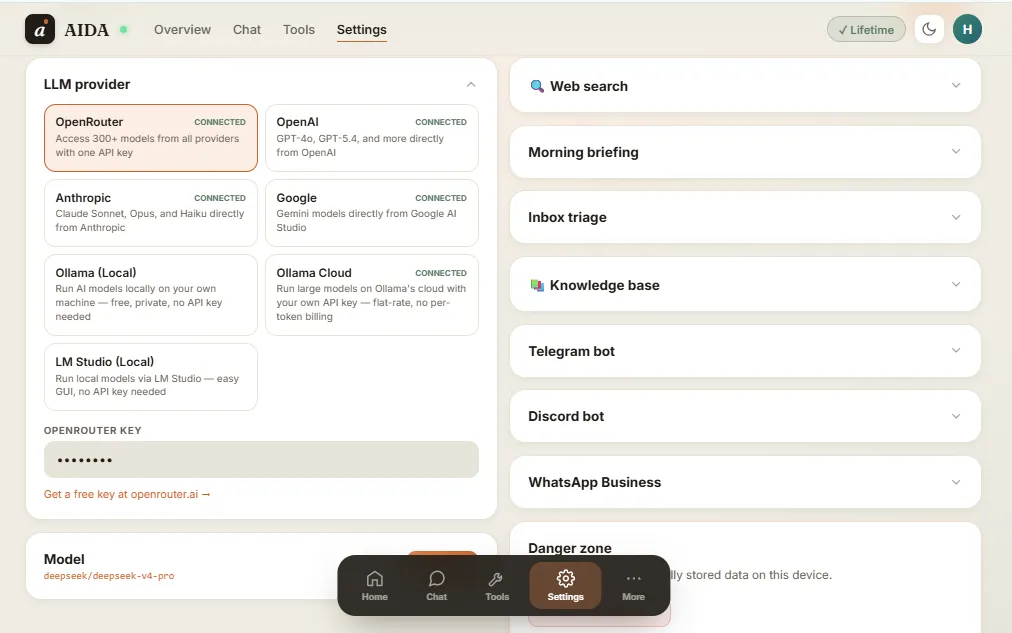The height and width of the screenshot is (633, 1012).
Task: Expand the Morning briefing section
Action: click(x=956, y=152)
